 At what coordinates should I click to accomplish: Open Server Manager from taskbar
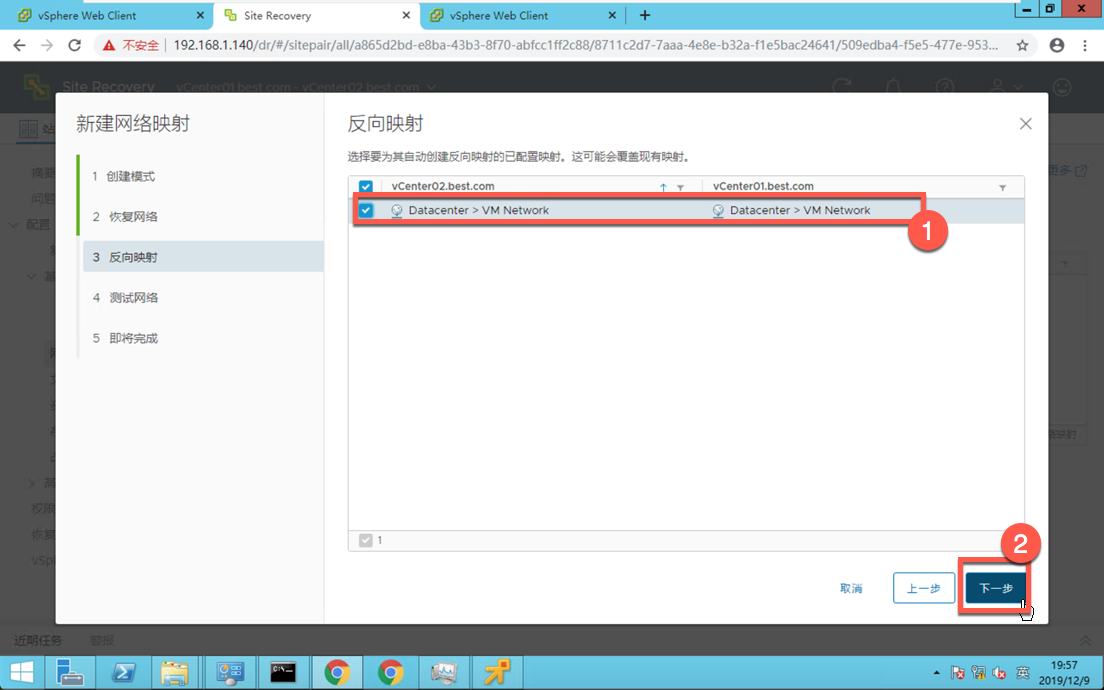tap(70, 673)
